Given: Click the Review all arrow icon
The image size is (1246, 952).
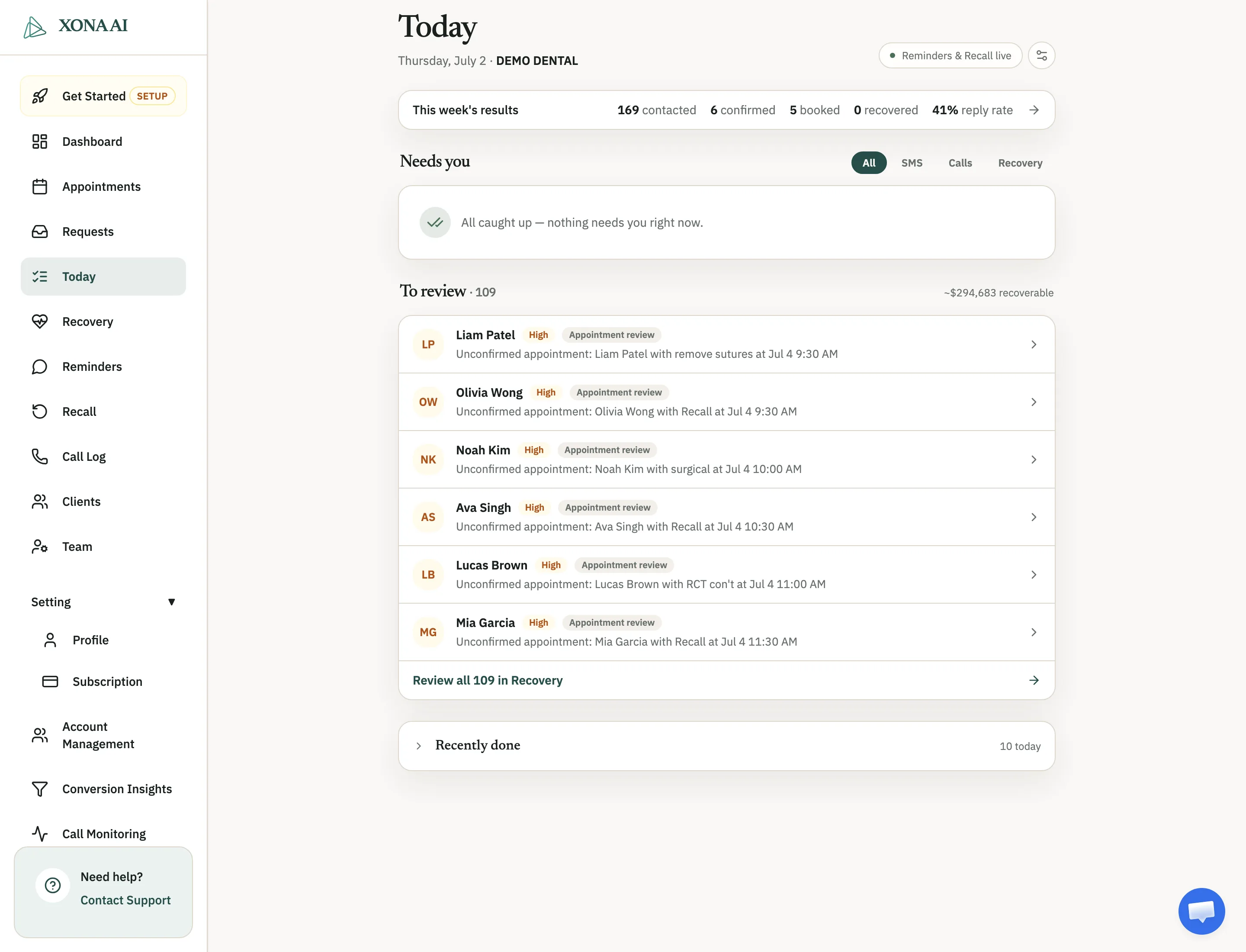Looking at the screenshot, I should 1034,680.
